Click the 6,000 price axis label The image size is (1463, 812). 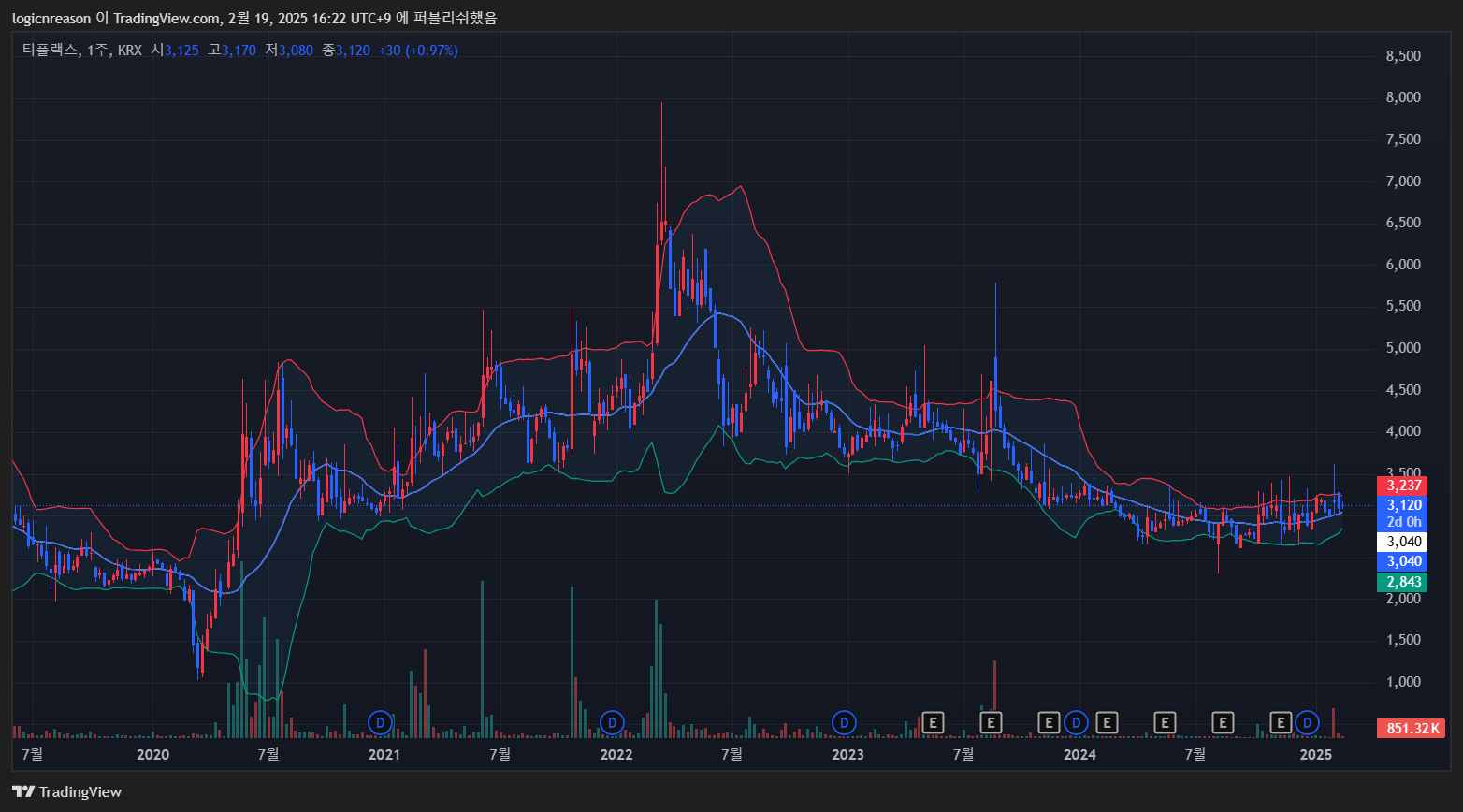click(1402, 265)
